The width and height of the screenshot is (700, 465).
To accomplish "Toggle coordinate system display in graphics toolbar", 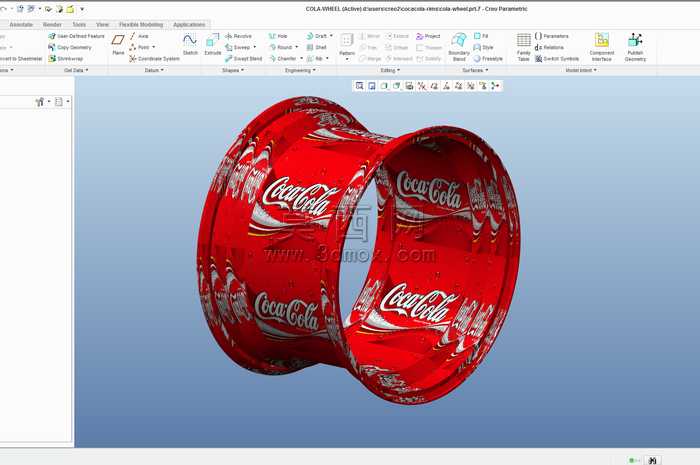I will 471,86.
